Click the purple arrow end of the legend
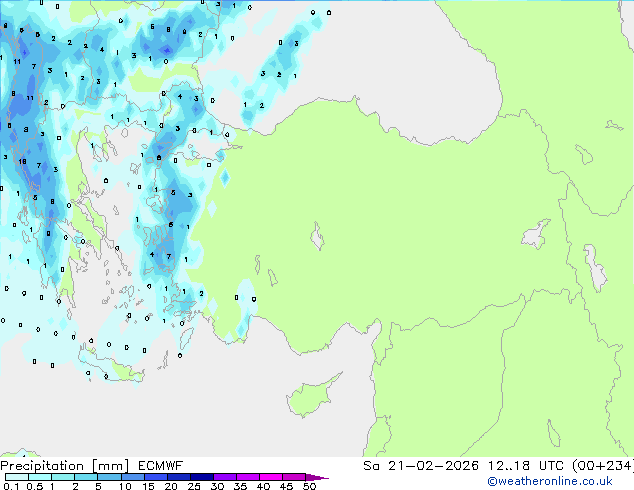This screenshot has width=634, height=490. [317, 477]
